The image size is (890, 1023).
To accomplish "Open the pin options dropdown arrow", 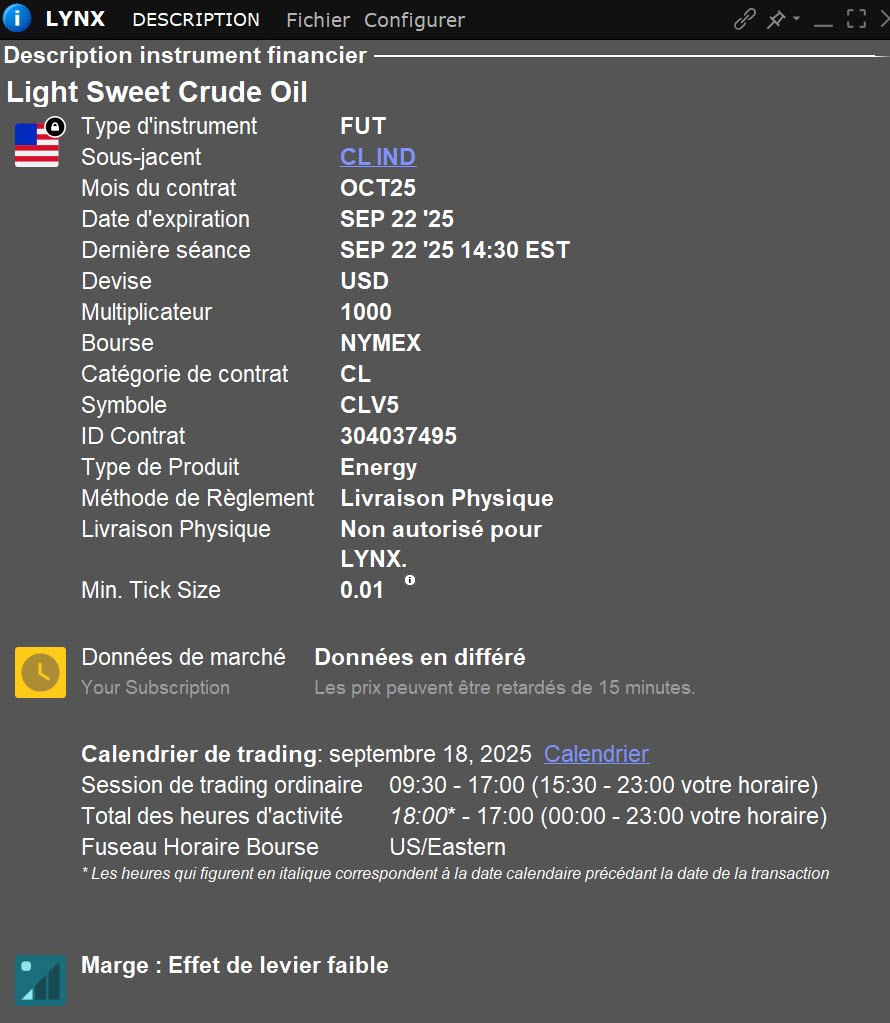I will click(796, 19).
